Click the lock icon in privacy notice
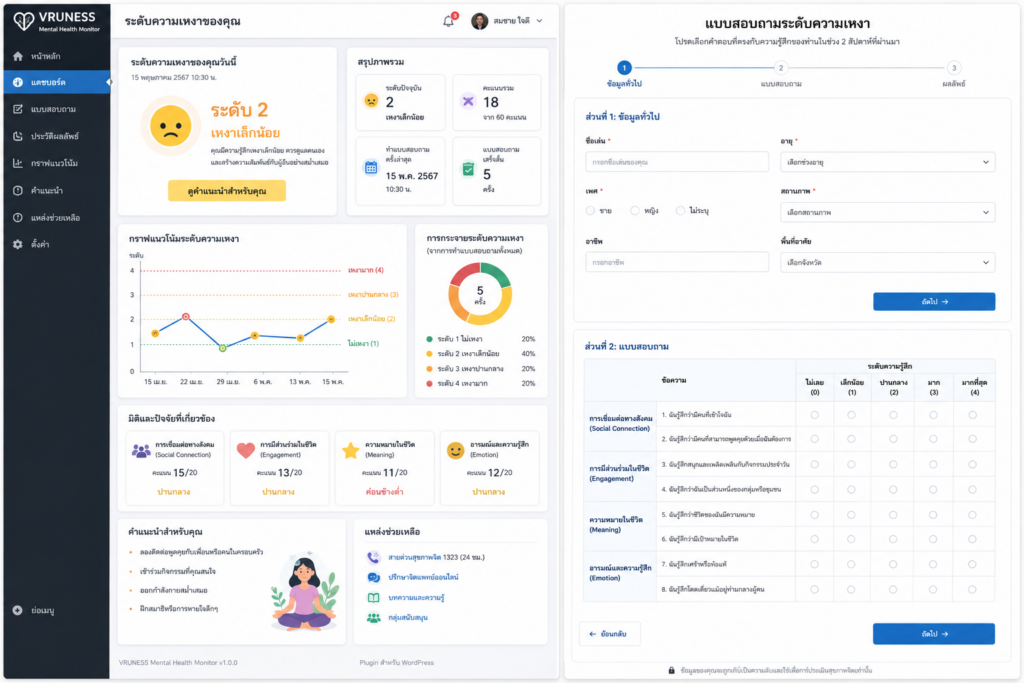Viewport: 1024px width, 683px height. (x=671, y=670)
